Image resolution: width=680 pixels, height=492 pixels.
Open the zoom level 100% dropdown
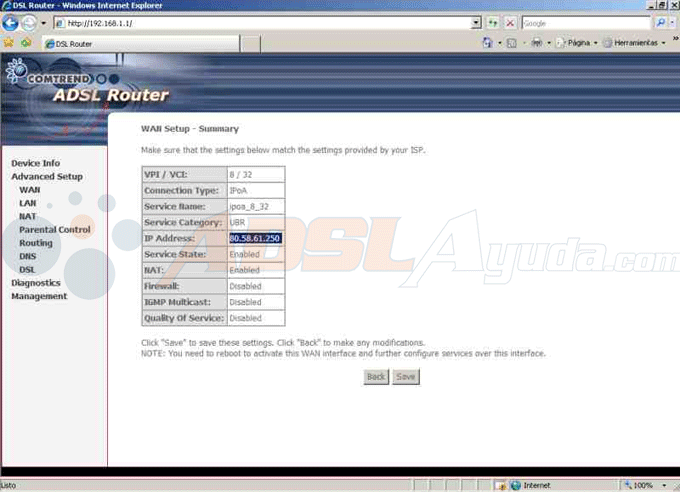pyautogui.click(x=650, y=485)
